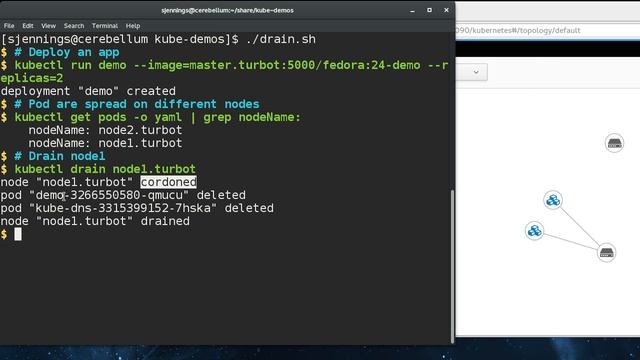Click the "# Pod are spread on different nodes" comment

(137, 104)
